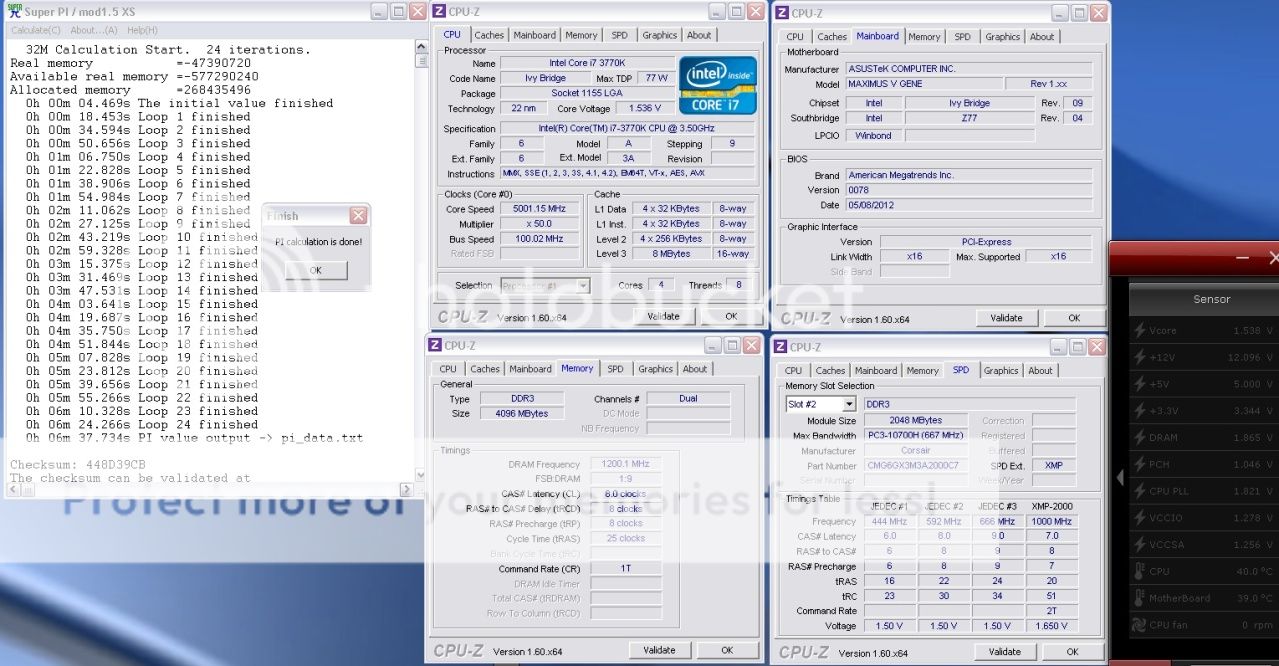1279x666 pixels.
Task: Open the SPD tab in the Memory window
Action: click(x=615, y=369)
